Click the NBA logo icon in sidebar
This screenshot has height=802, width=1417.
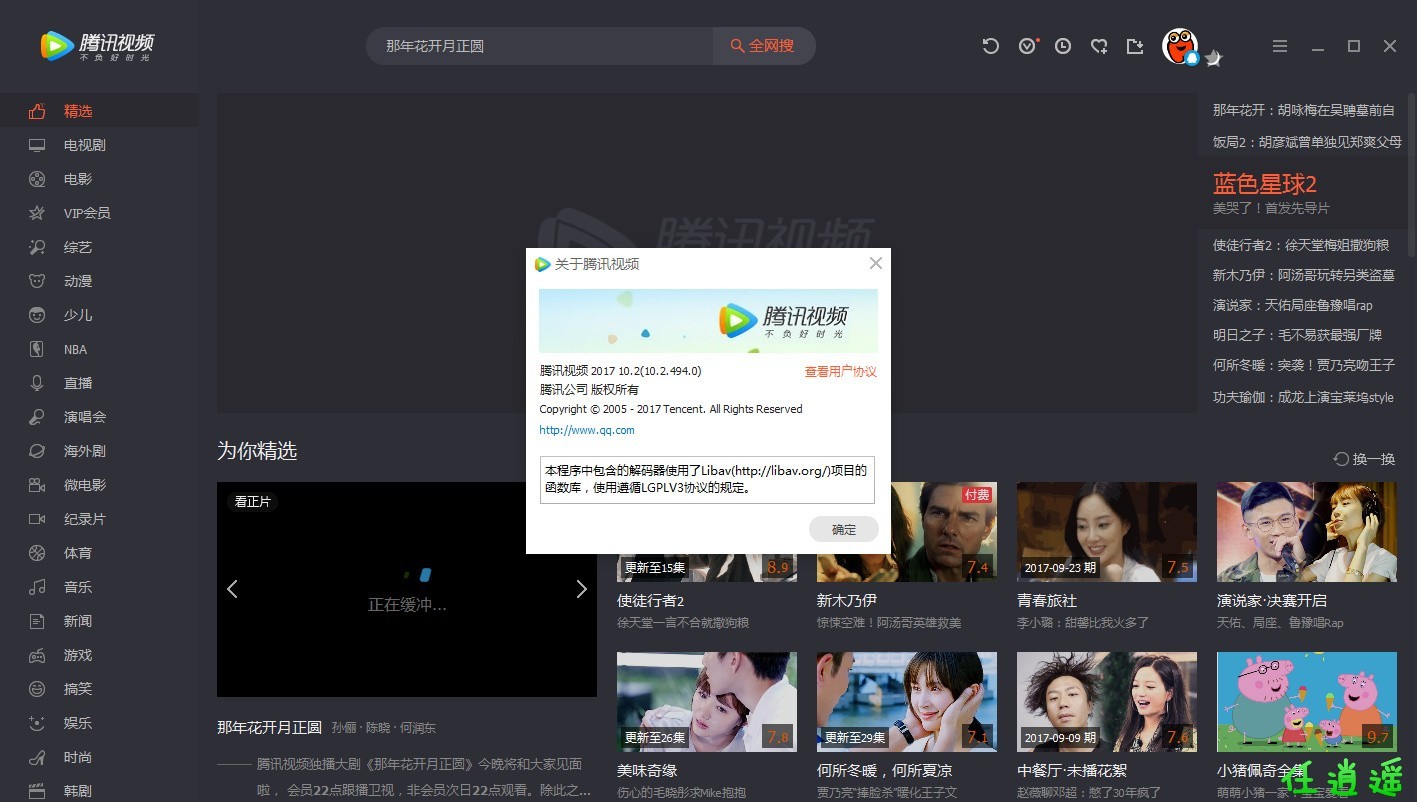37,349
